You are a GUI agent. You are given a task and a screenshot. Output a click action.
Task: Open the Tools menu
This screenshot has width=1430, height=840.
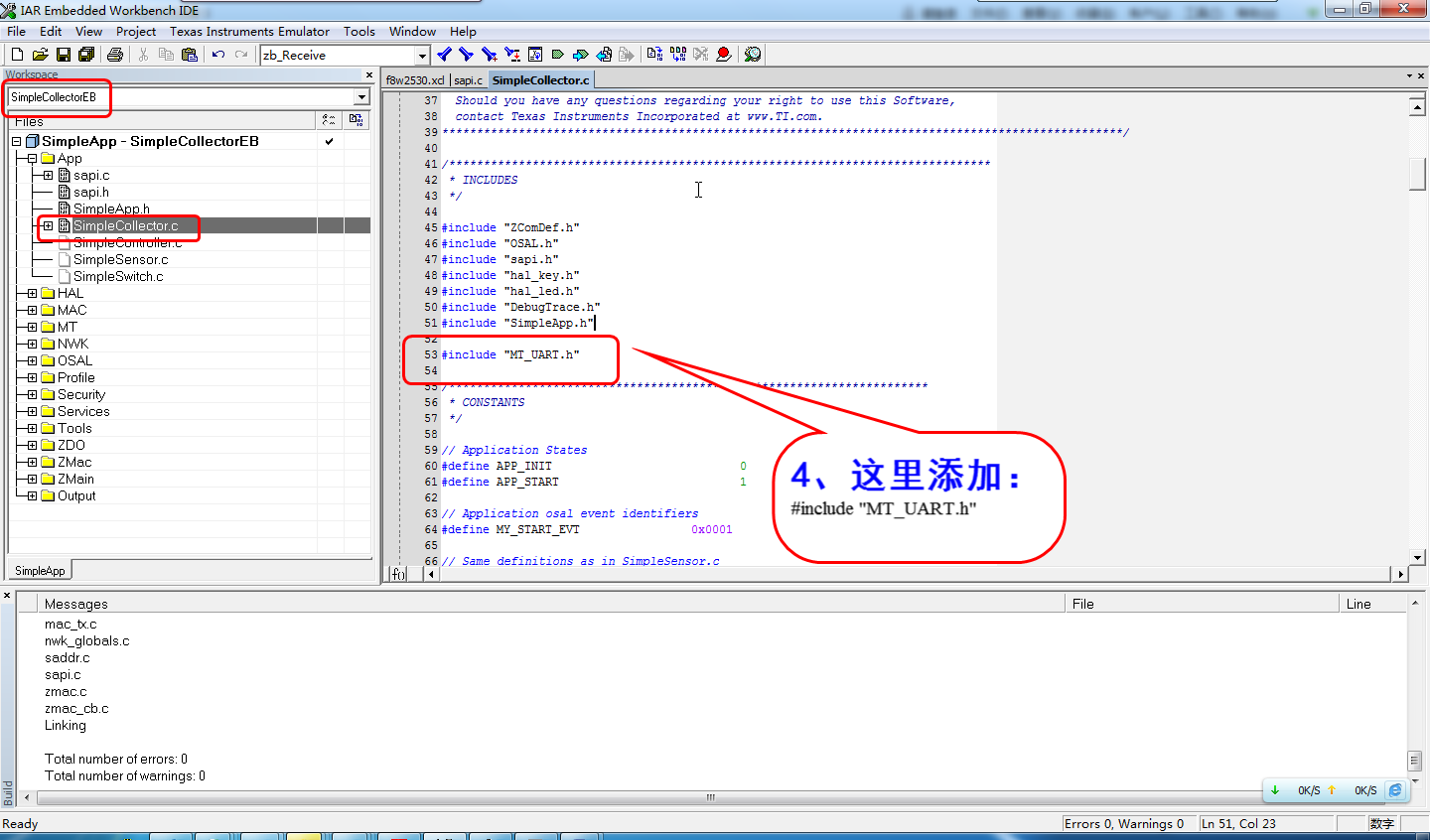coord(359,32)
